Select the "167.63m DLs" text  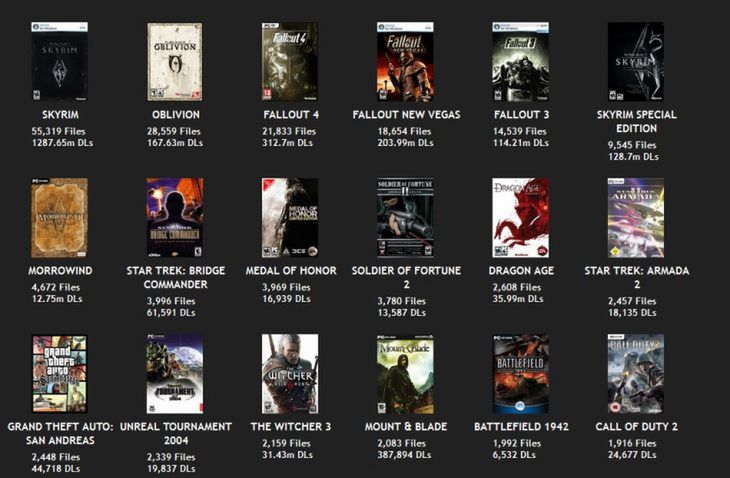[x=175, y=143]
